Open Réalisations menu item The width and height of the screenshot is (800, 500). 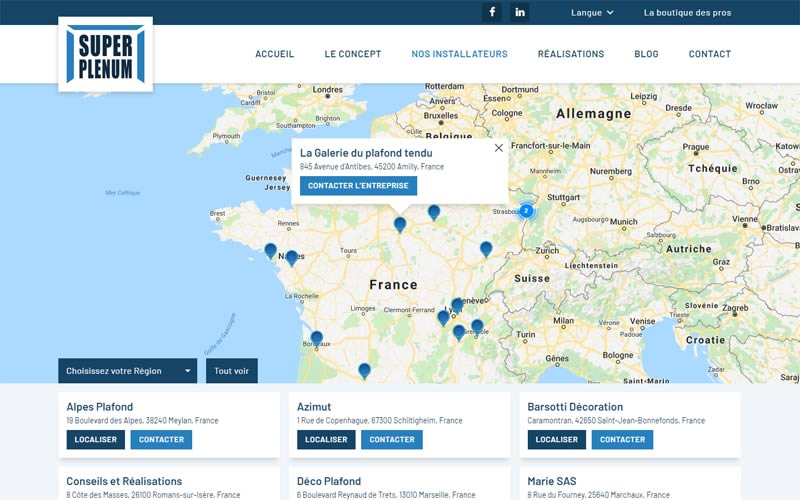[571, 54]
